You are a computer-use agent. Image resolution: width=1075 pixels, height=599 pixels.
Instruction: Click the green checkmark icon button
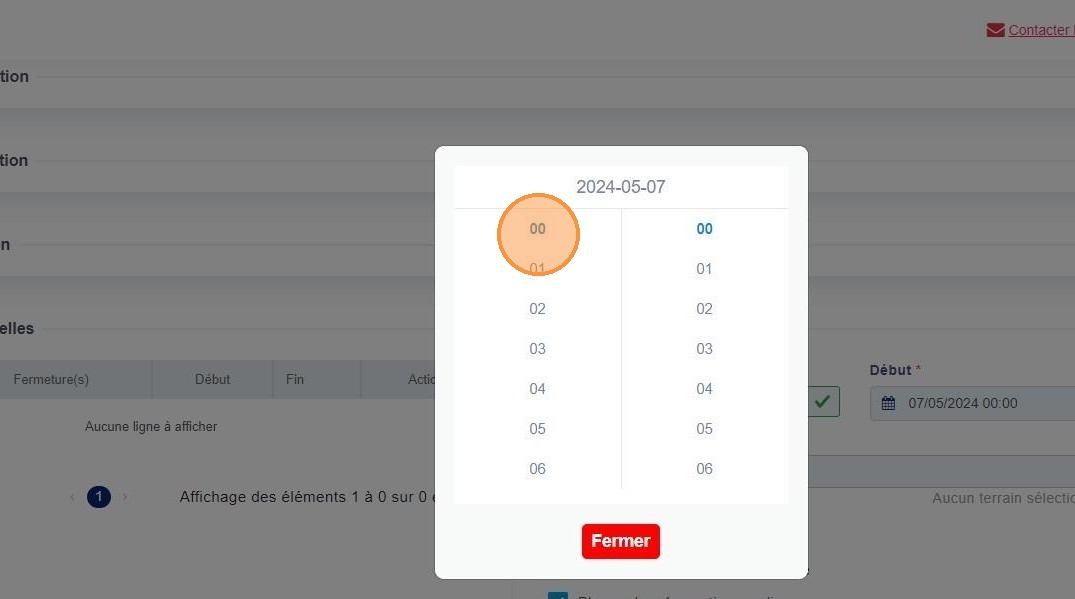[x=823, y=402]
